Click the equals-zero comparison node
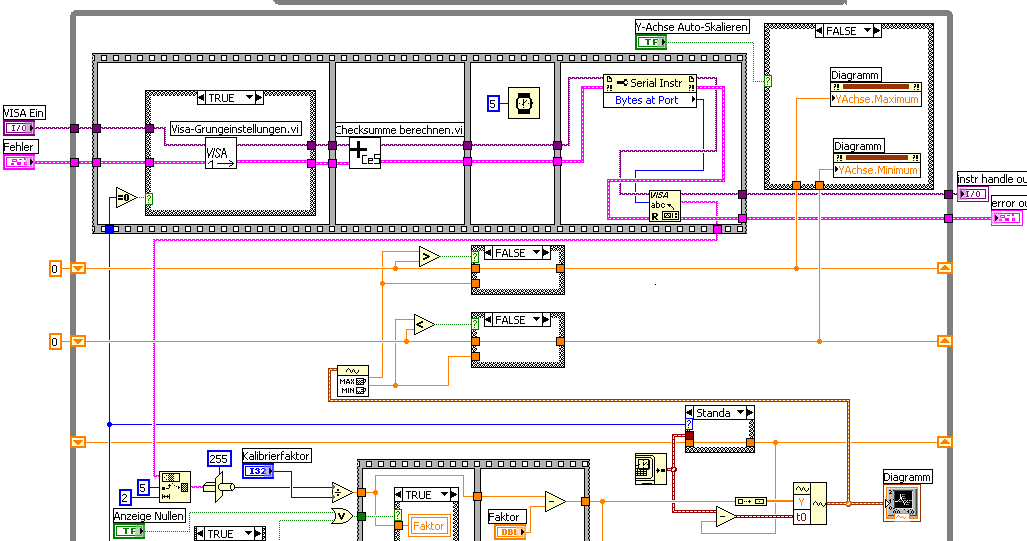The height and width of the screenshot is (541, 1027). point(125,197)
